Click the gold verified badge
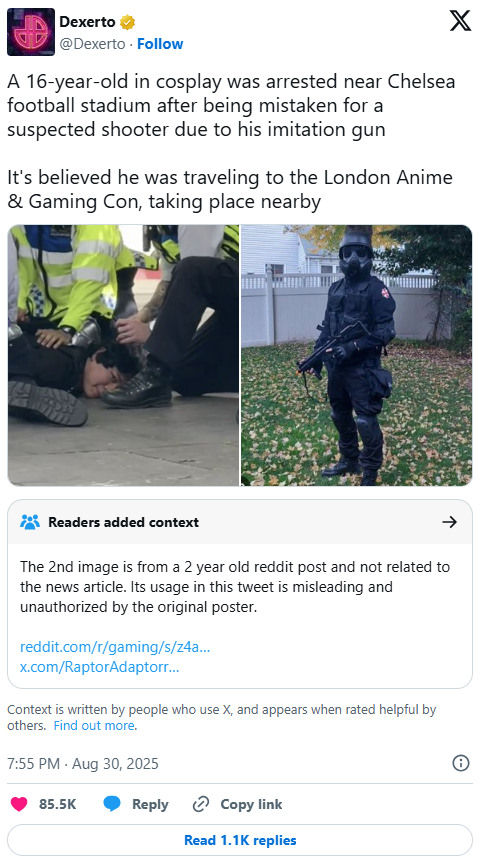This screenshot has height=867, width=485. click(x=128, y=22)
